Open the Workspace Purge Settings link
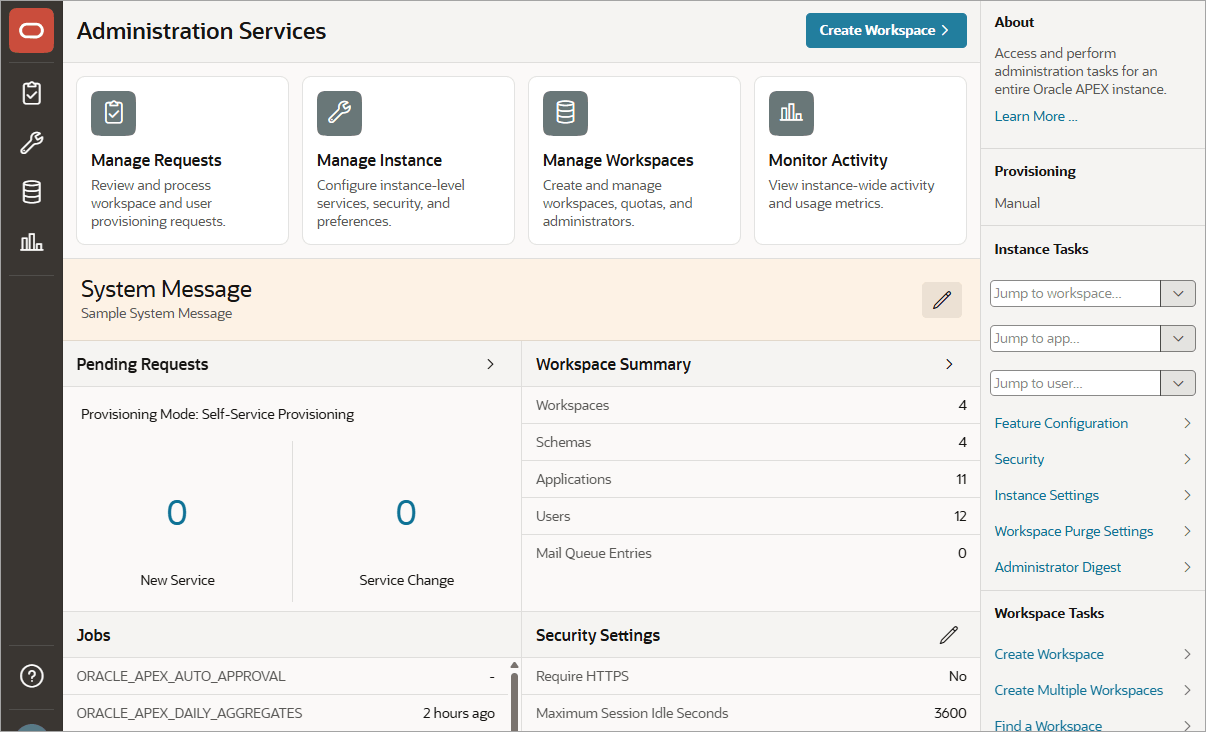Screen dimensions: 1206x732 (x=1074, y=531)
